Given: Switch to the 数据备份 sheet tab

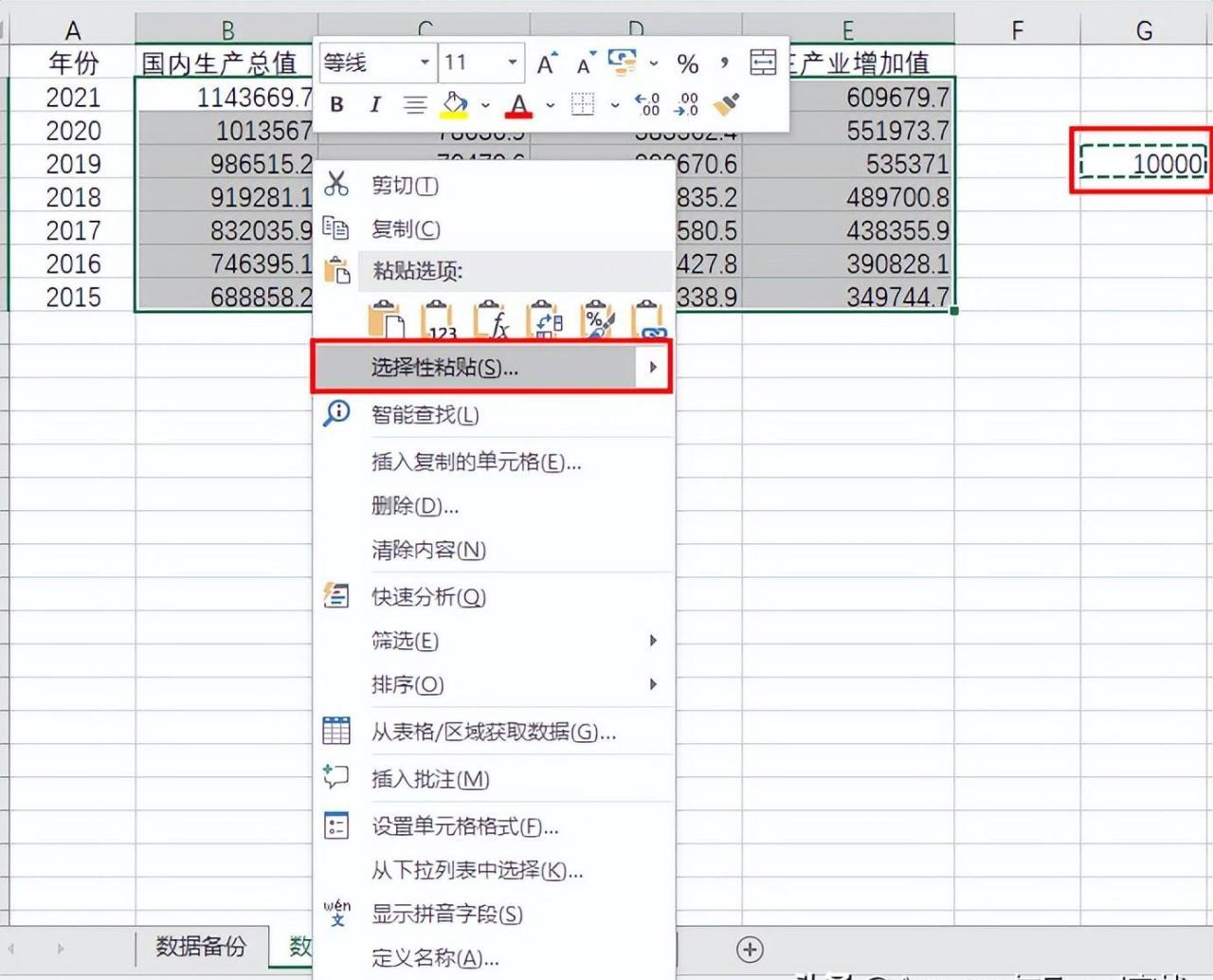Looking at the screenshot, I should [x=201, y=946].
